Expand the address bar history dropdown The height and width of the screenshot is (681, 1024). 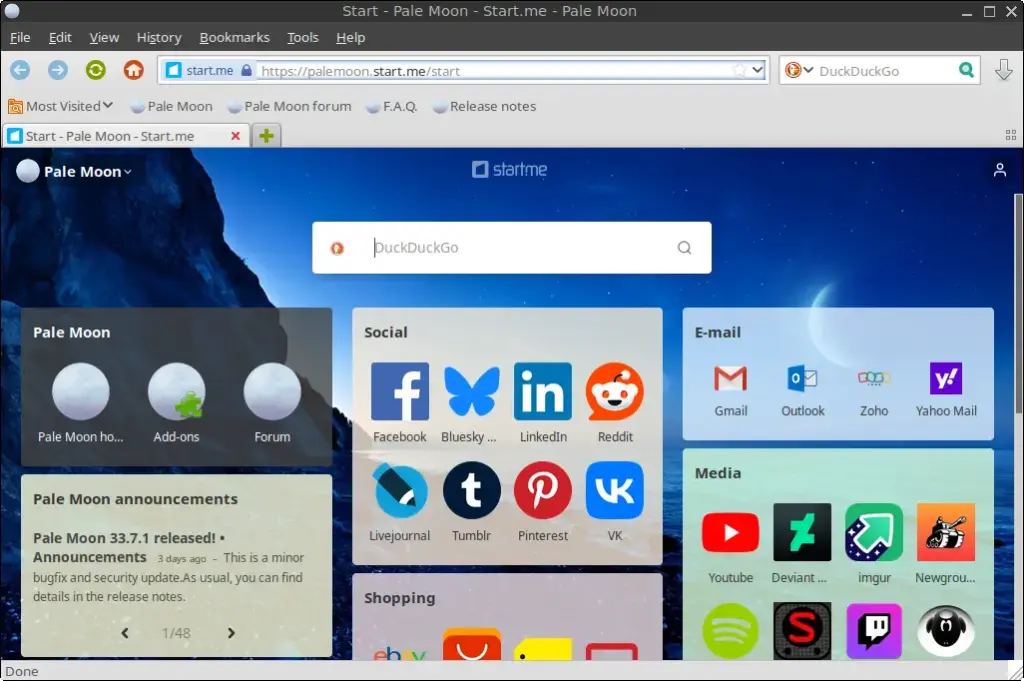click(757, 70)
